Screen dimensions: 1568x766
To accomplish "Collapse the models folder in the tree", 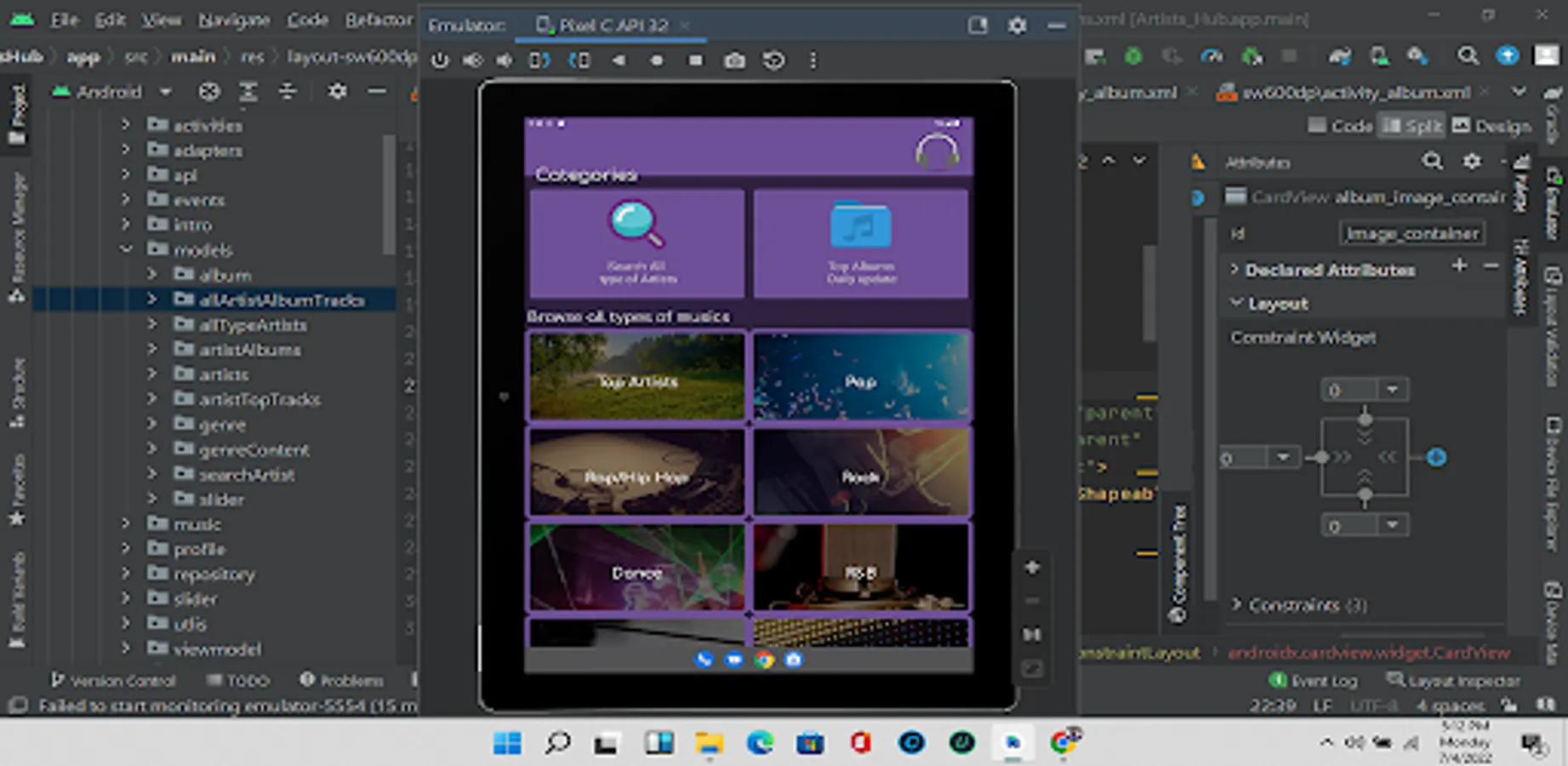I will (126, 249).
